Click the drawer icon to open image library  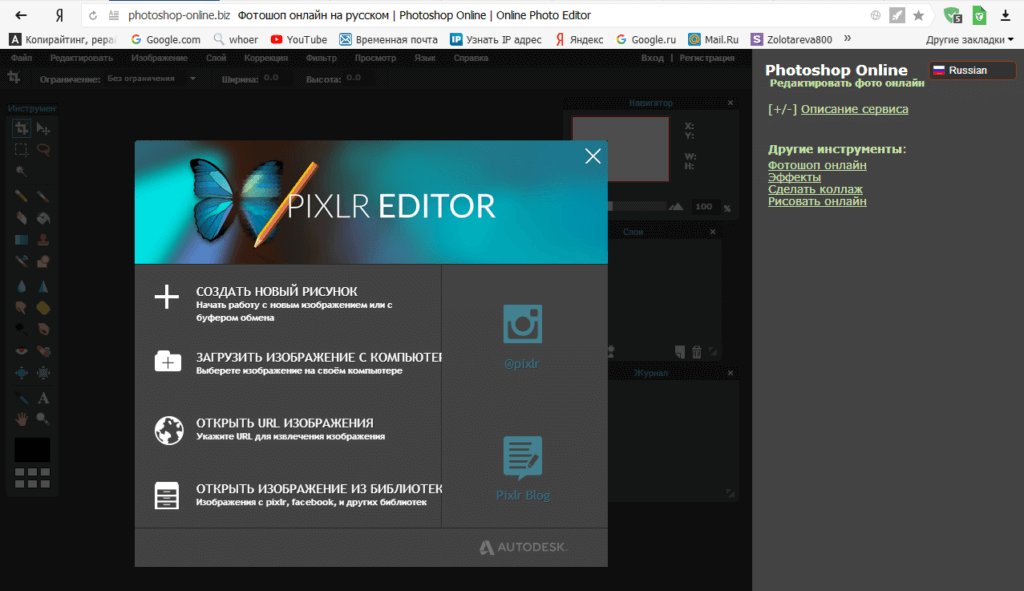(x=167, y=495)
